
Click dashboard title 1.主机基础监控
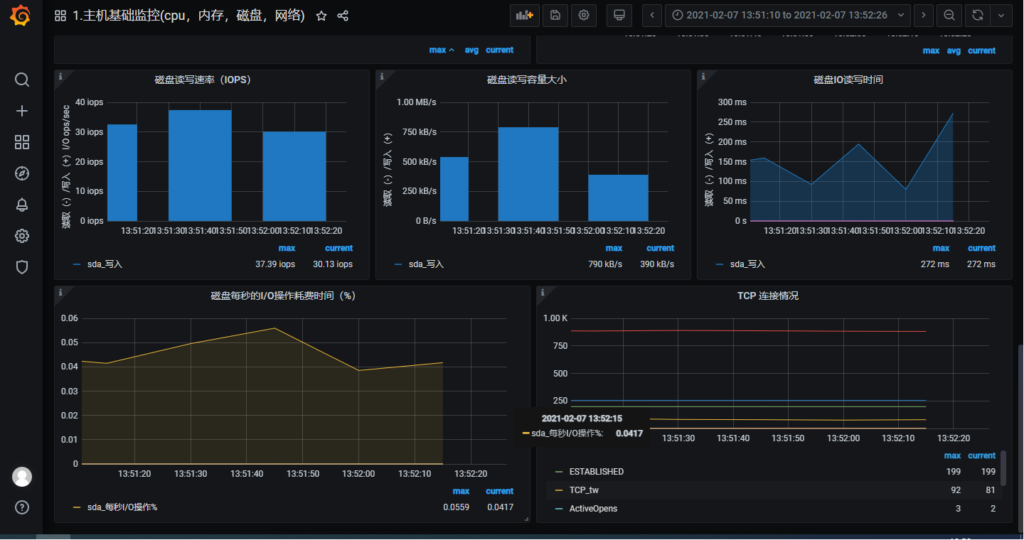point(188,16)
